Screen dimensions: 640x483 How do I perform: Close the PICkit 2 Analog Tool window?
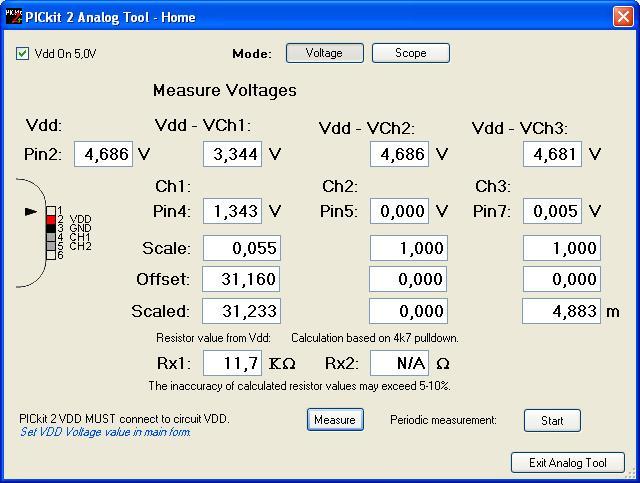(x=623, y=17)
